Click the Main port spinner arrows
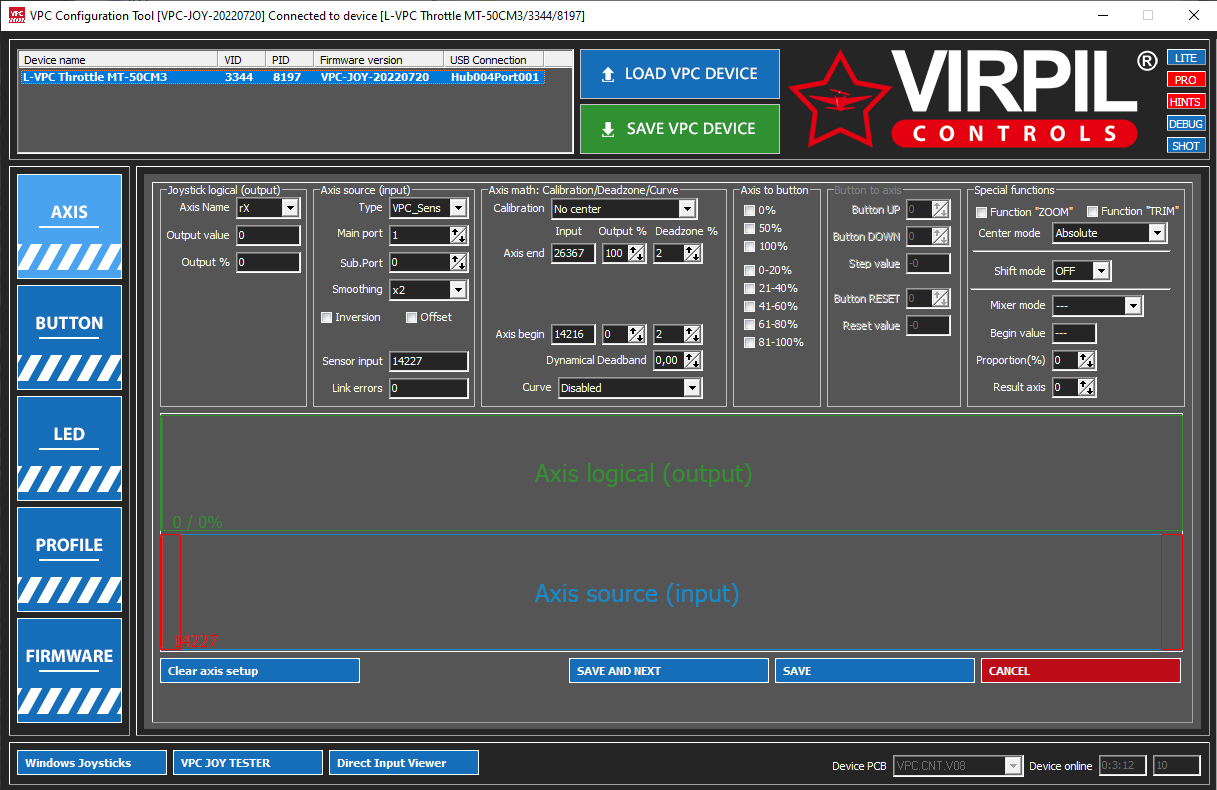1217x790 pixels. point(459,235)
